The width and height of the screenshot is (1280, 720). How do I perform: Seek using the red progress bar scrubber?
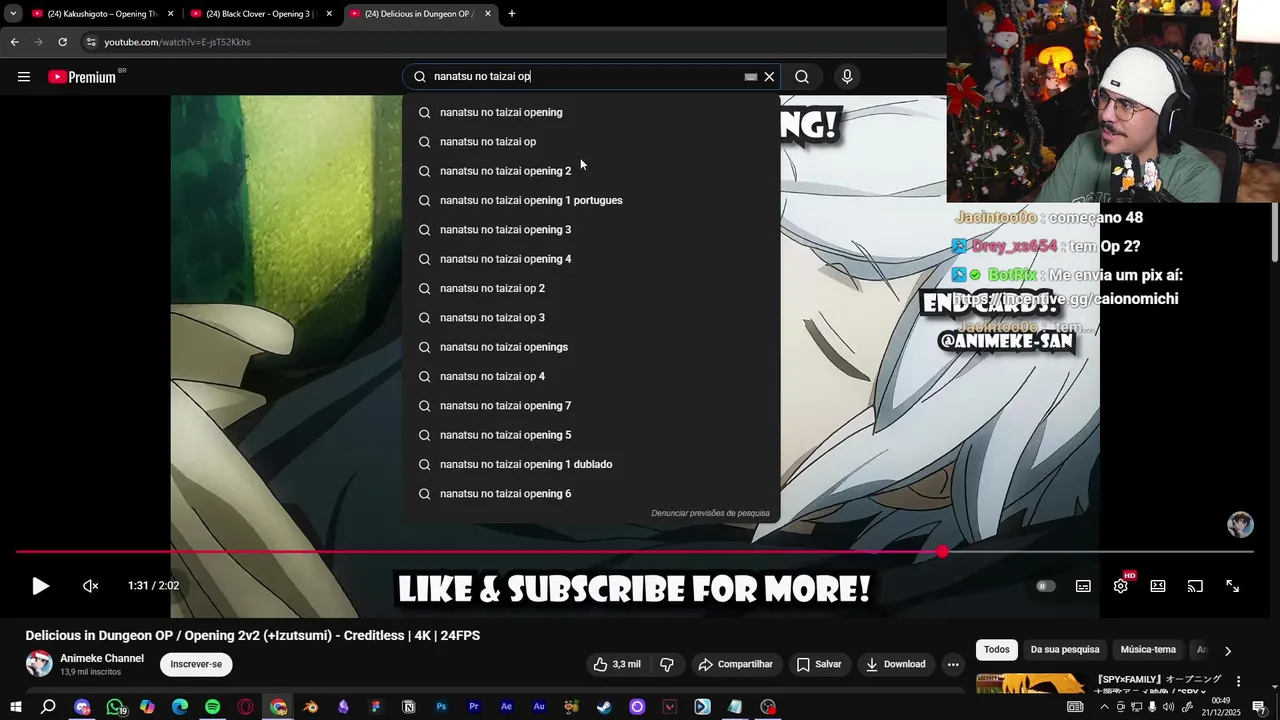pyautogui.click(x=942, y=552)
